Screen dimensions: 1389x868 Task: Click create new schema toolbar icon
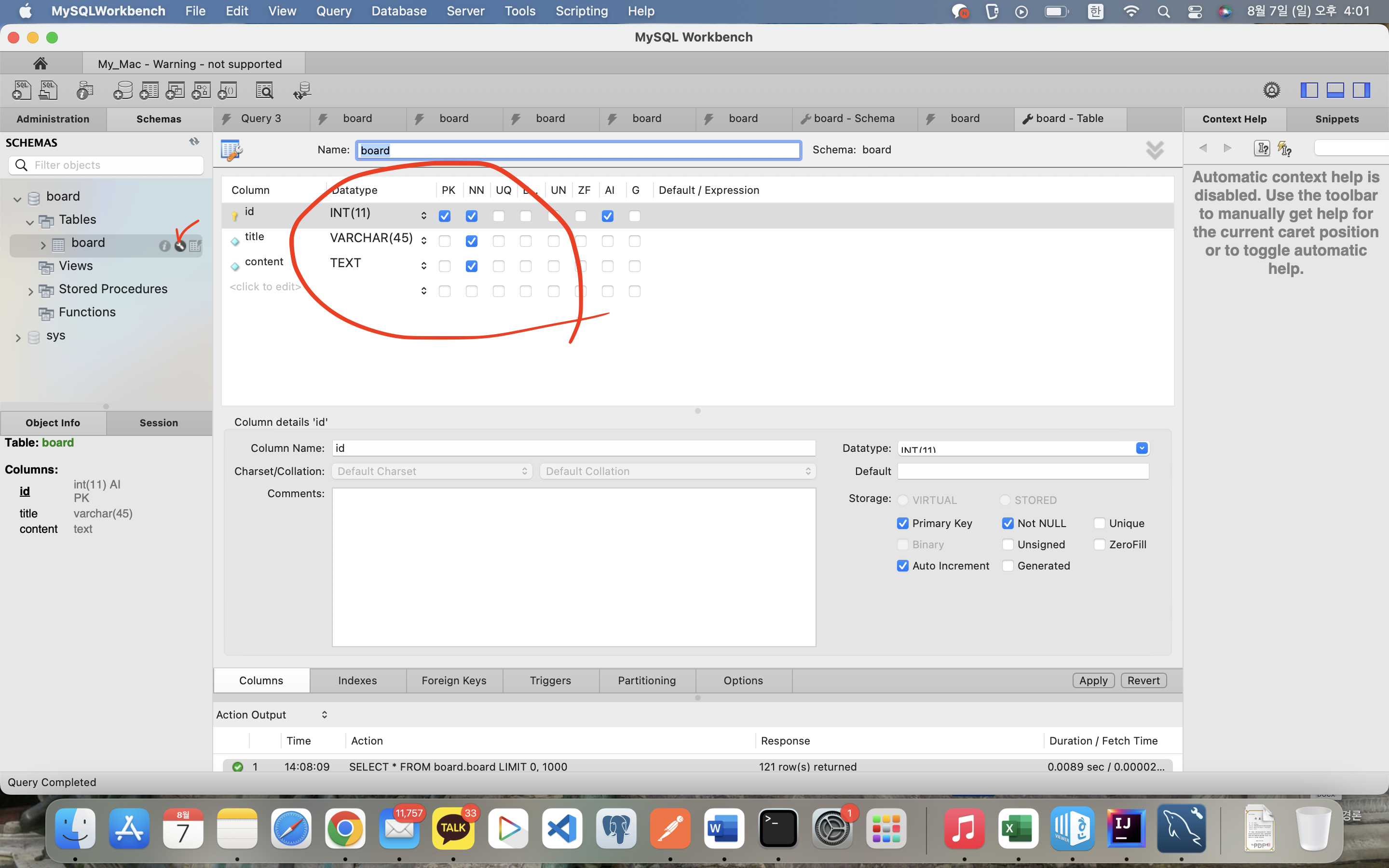(122, 90)
